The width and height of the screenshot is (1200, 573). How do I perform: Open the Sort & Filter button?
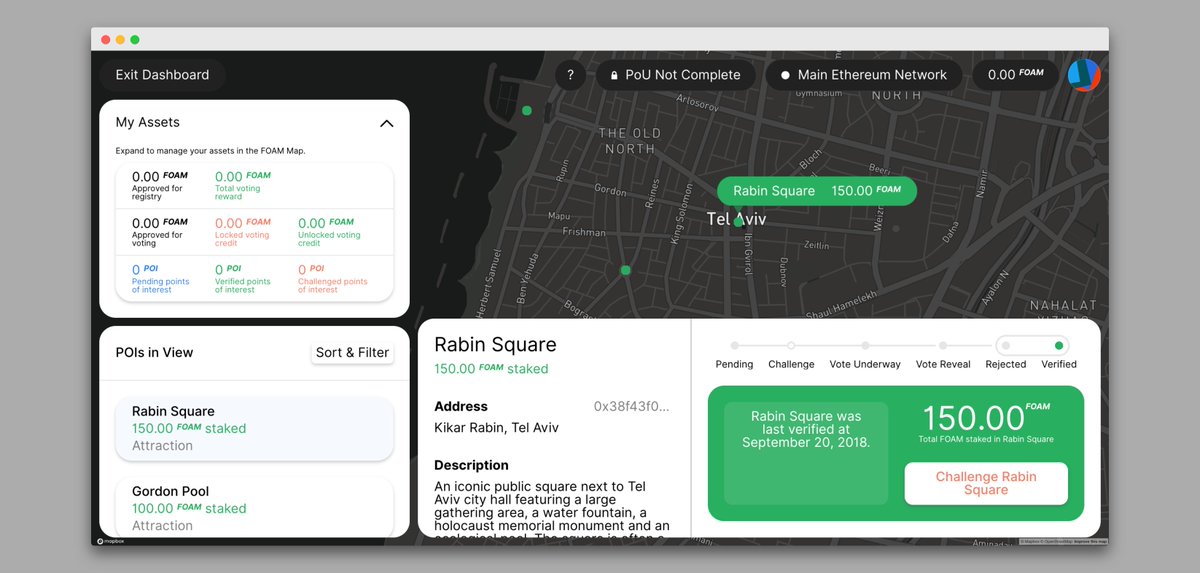pos(352,352)
